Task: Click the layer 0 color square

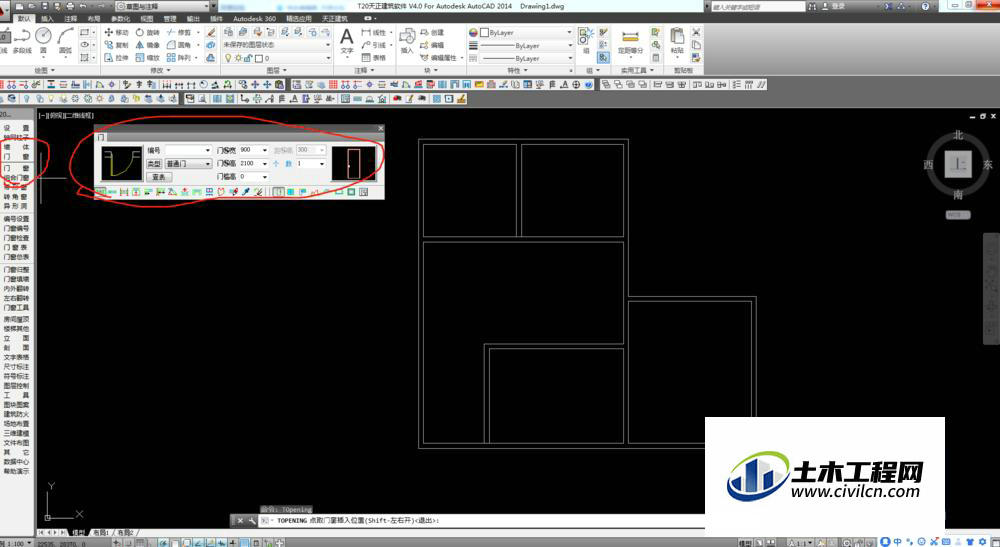Action: pos(259,58)
